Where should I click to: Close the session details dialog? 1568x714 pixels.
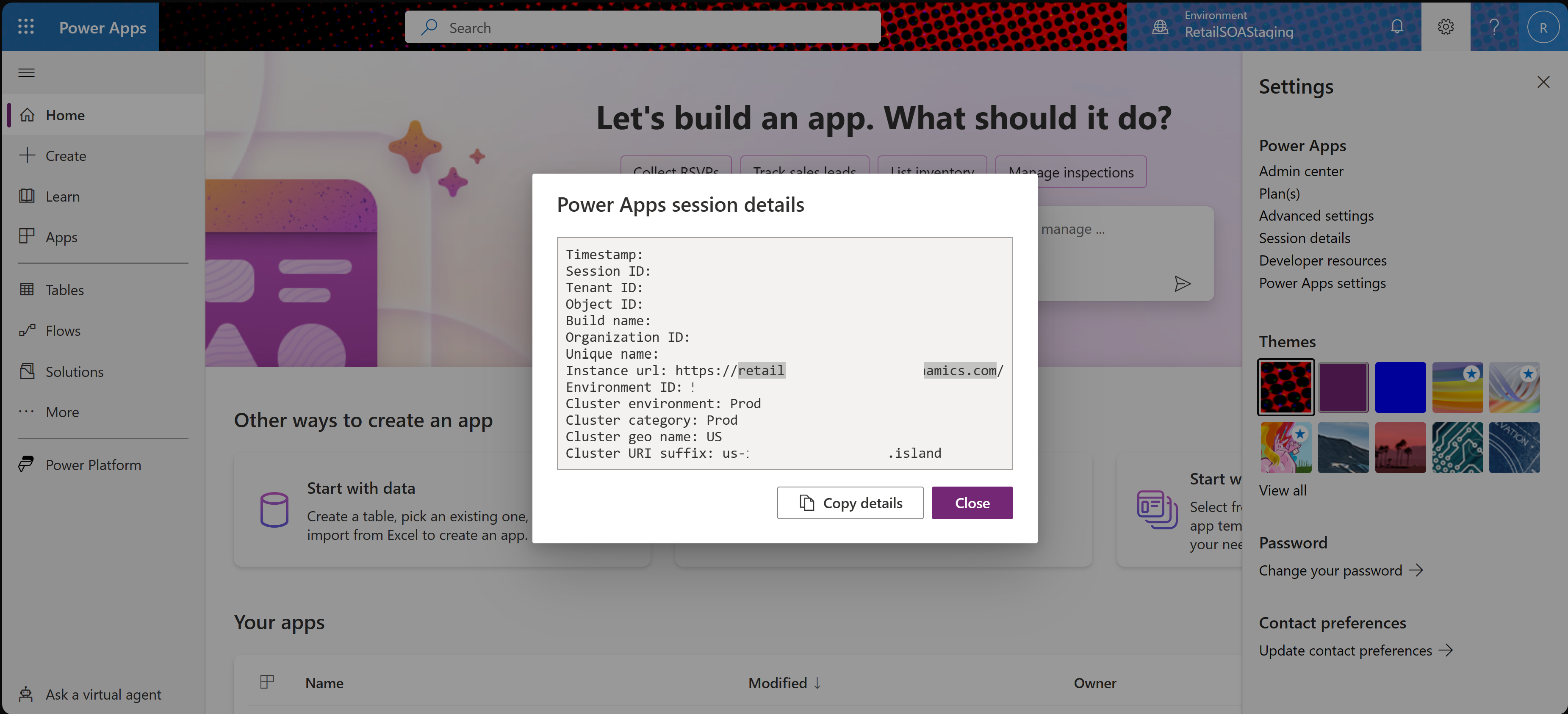[x=972, y=502]
